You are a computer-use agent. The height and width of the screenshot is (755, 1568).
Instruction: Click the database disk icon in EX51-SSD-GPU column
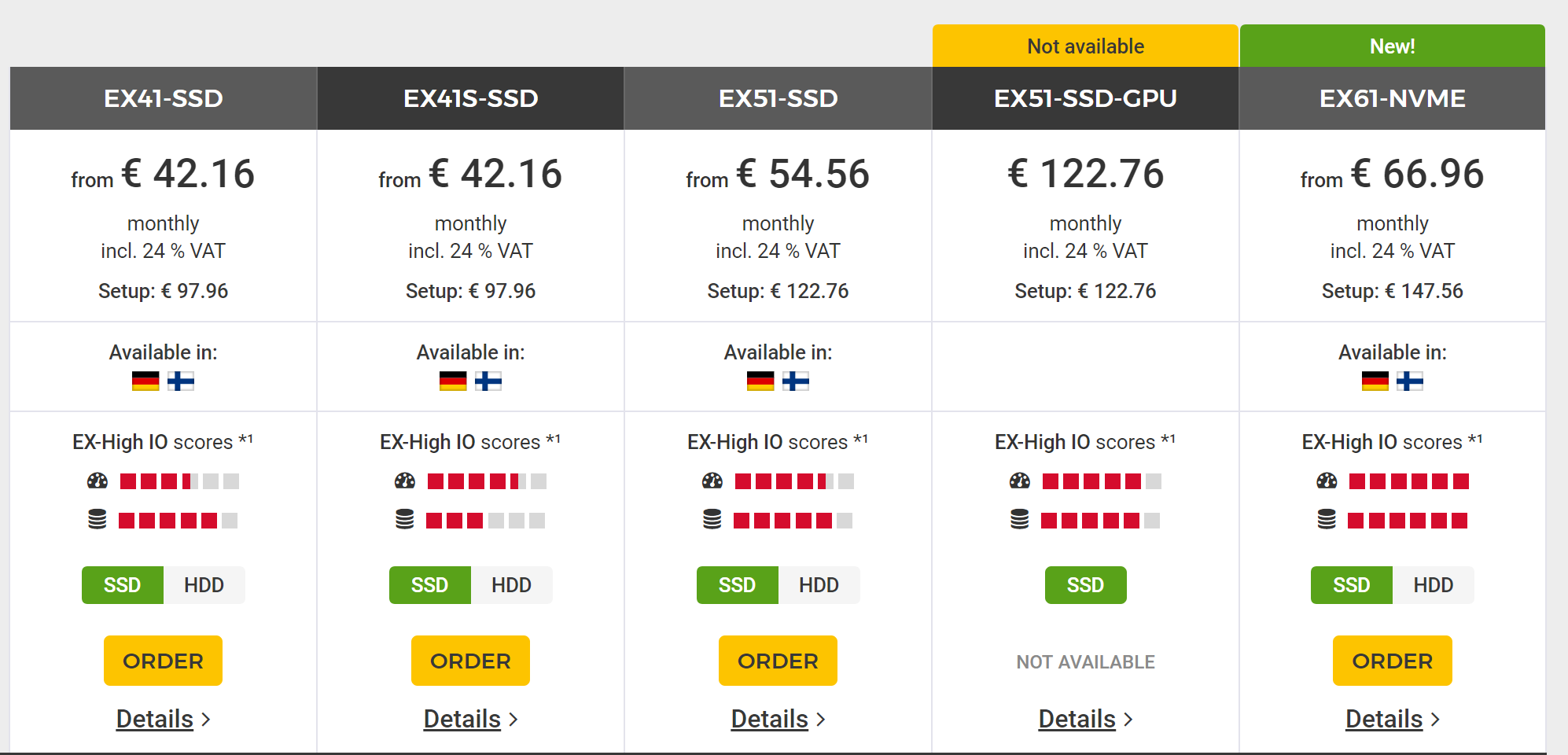[1020, 520]
